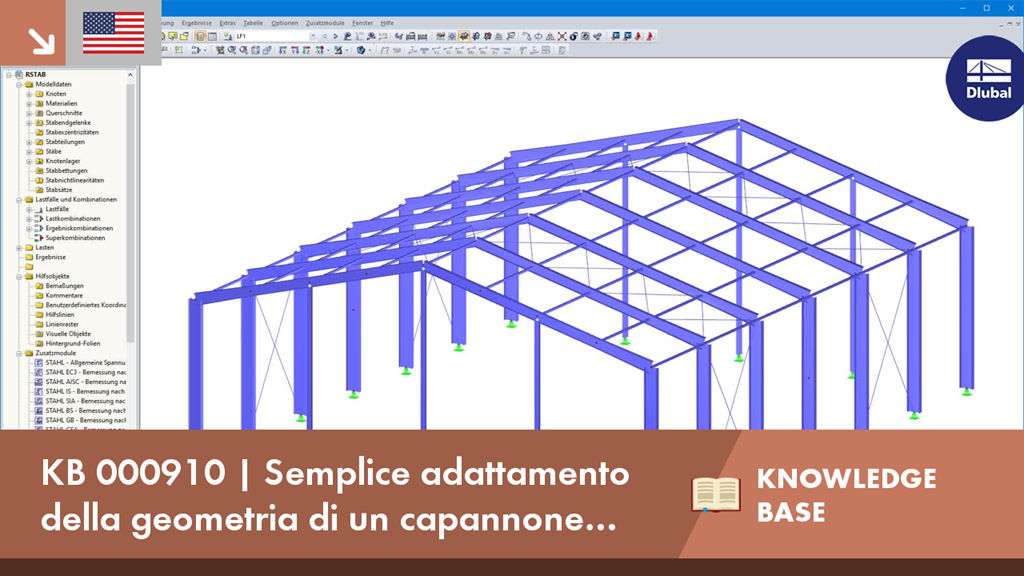Open STAHL AISC module entry
Image resolution: width=1024 pixels, height=576 pixels.
click(86, 382)
